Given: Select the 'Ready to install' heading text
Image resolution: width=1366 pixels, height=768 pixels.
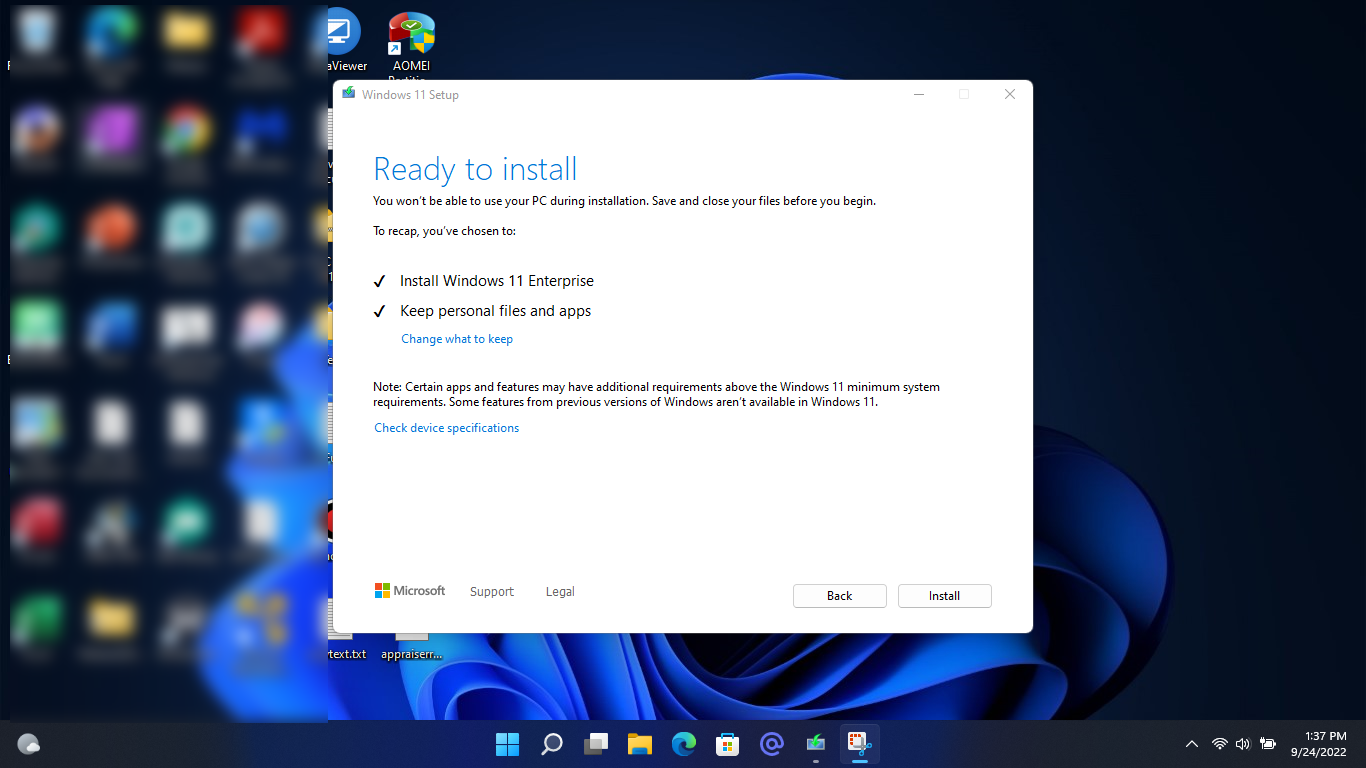Looking at the screenshot, I should [x=475, y=169].
